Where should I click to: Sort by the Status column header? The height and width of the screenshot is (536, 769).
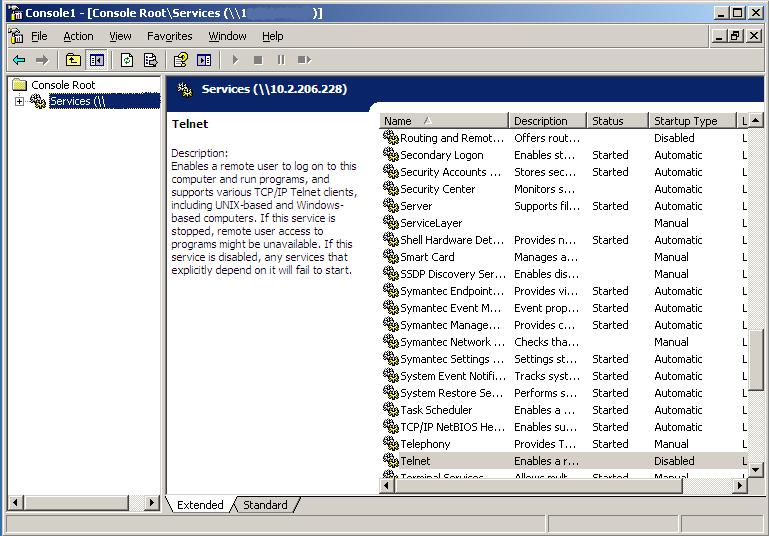(618, 121)
